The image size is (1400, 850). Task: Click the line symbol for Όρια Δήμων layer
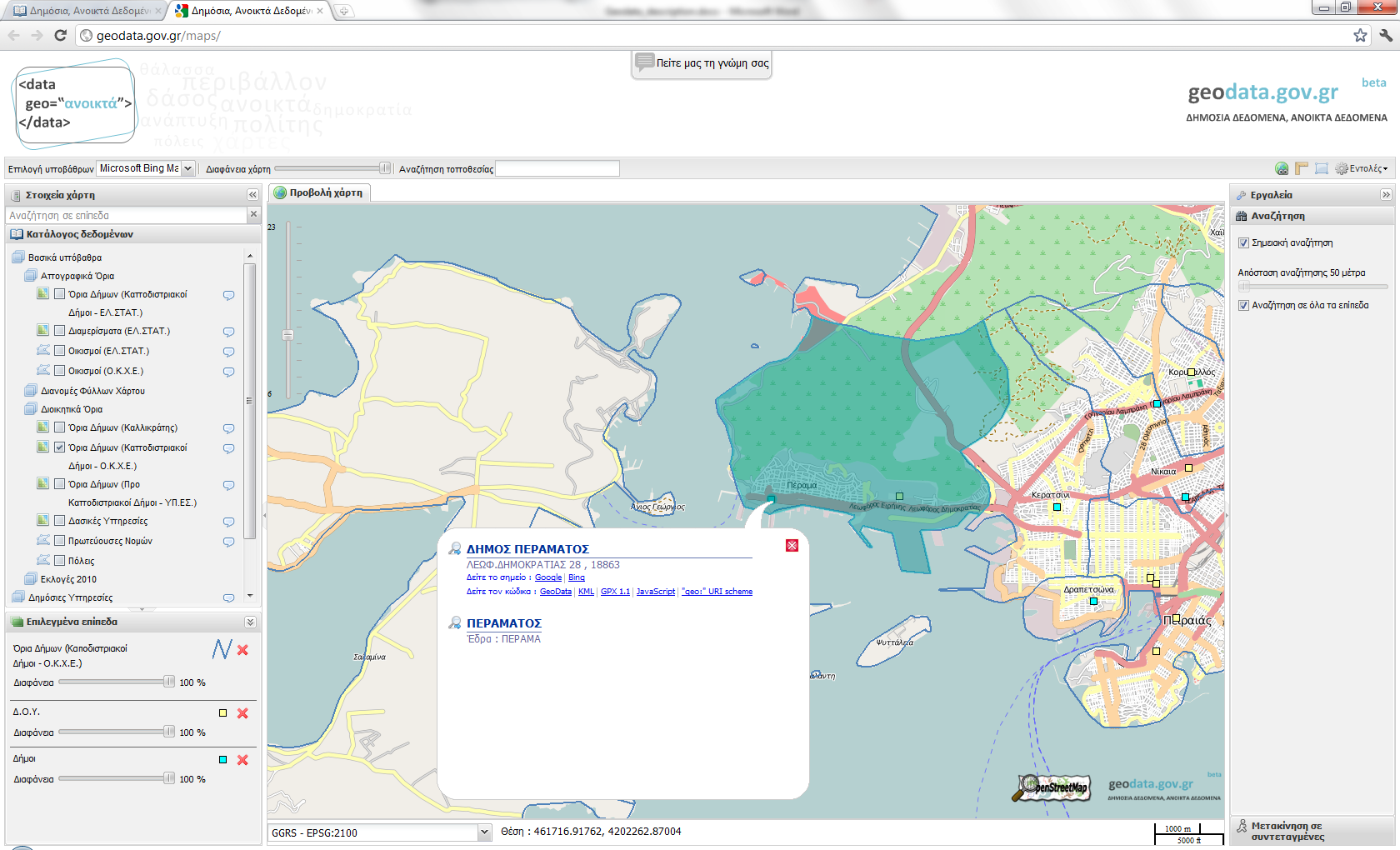(222, 649)
